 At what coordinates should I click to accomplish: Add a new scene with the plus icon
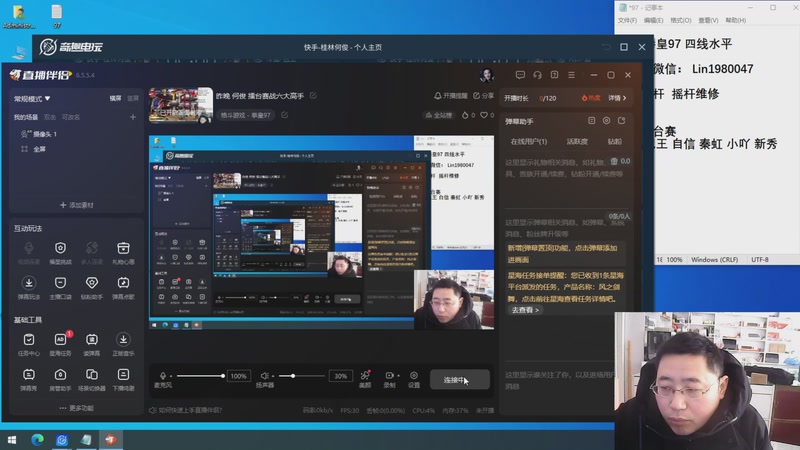133,117
